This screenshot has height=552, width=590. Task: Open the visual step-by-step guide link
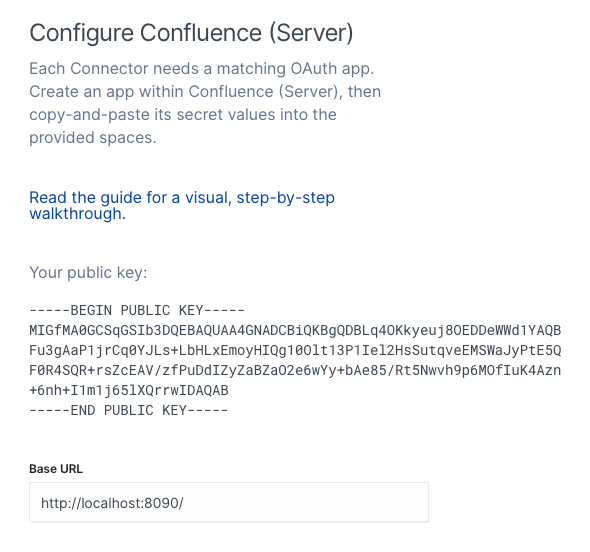(182, 205)
